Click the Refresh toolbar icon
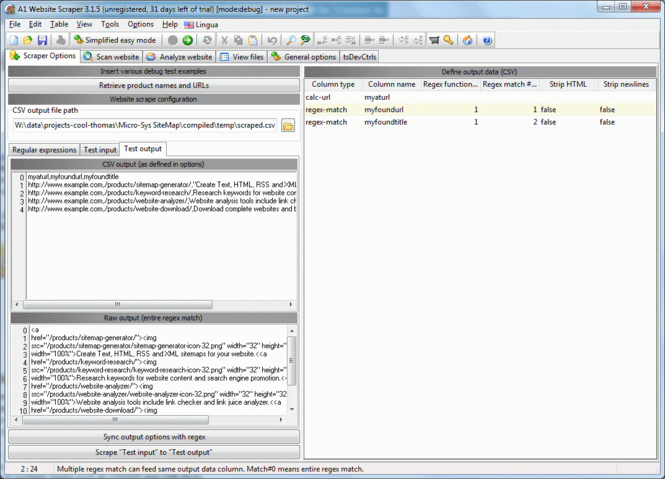The height and width of the screenshot is (479, 665). point(207,40)
